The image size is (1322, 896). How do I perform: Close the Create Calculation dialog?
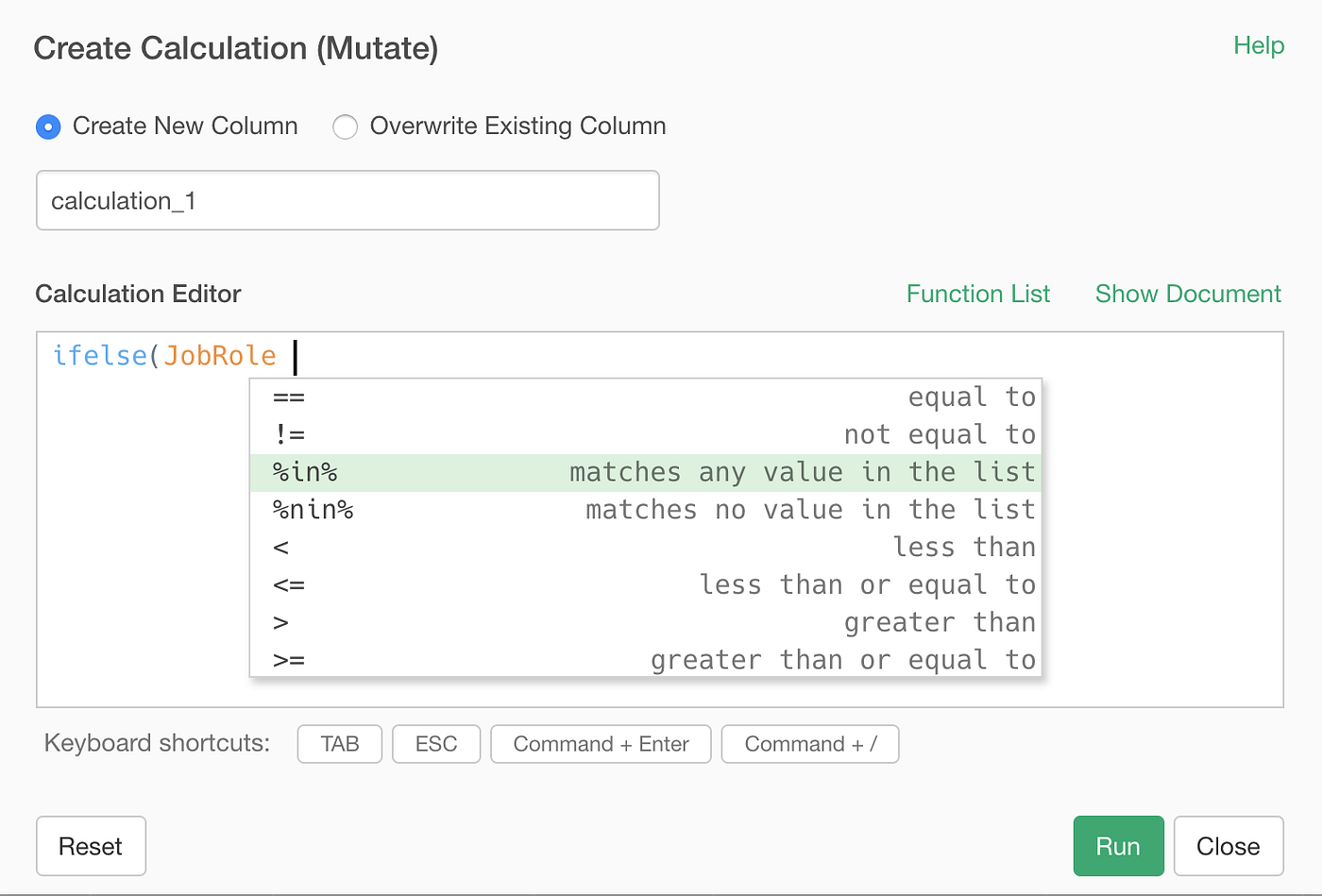click(1228, 845)
